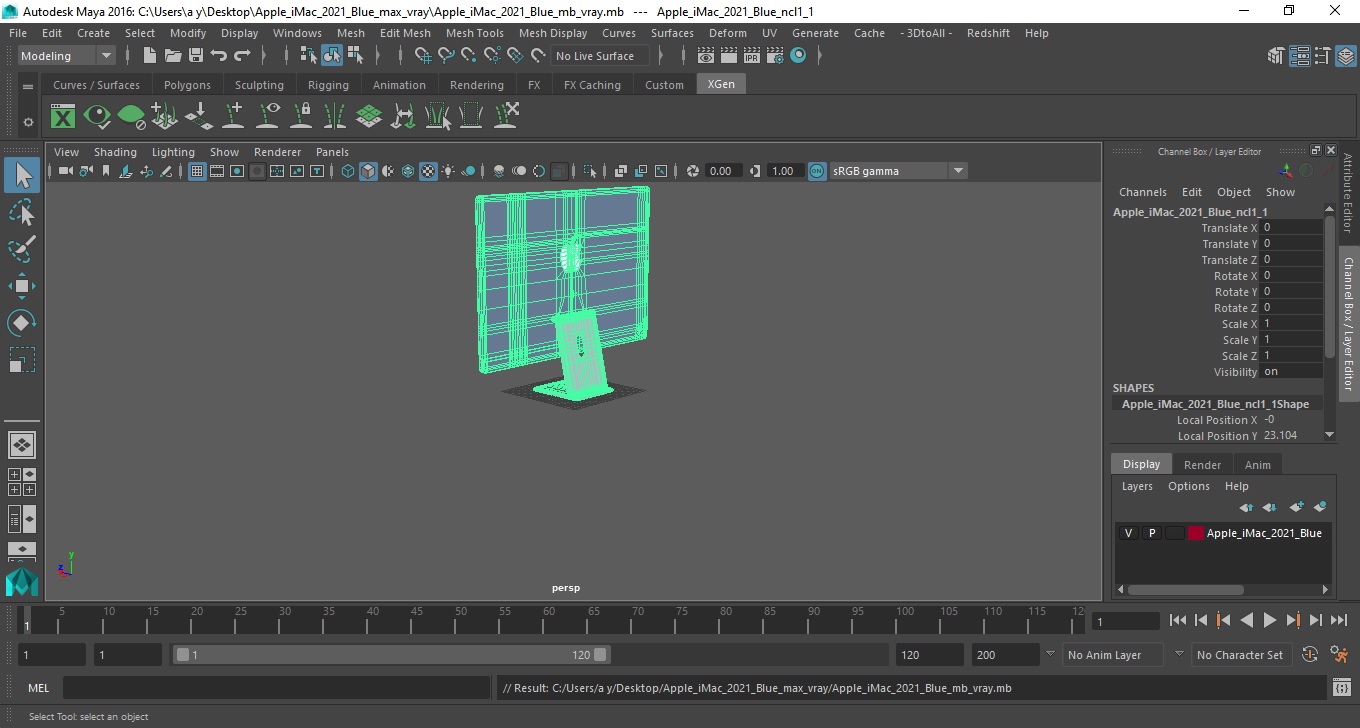Choose the Move tool in toolbox

coord(22,286)
